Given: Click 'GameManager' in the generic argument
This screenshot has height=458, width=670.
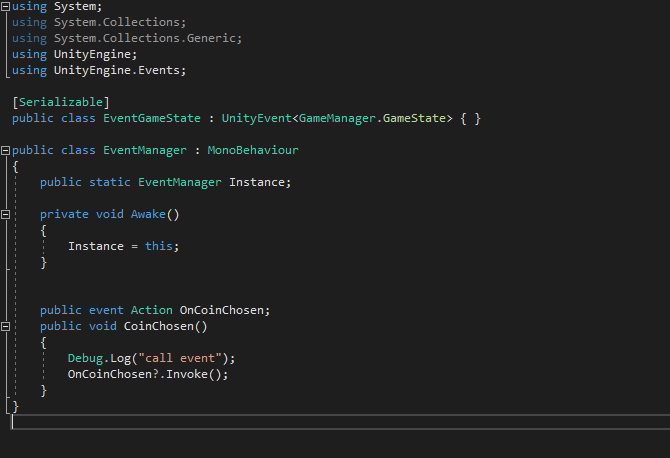Looking at the screenshot, I should (x=337, y=118).
